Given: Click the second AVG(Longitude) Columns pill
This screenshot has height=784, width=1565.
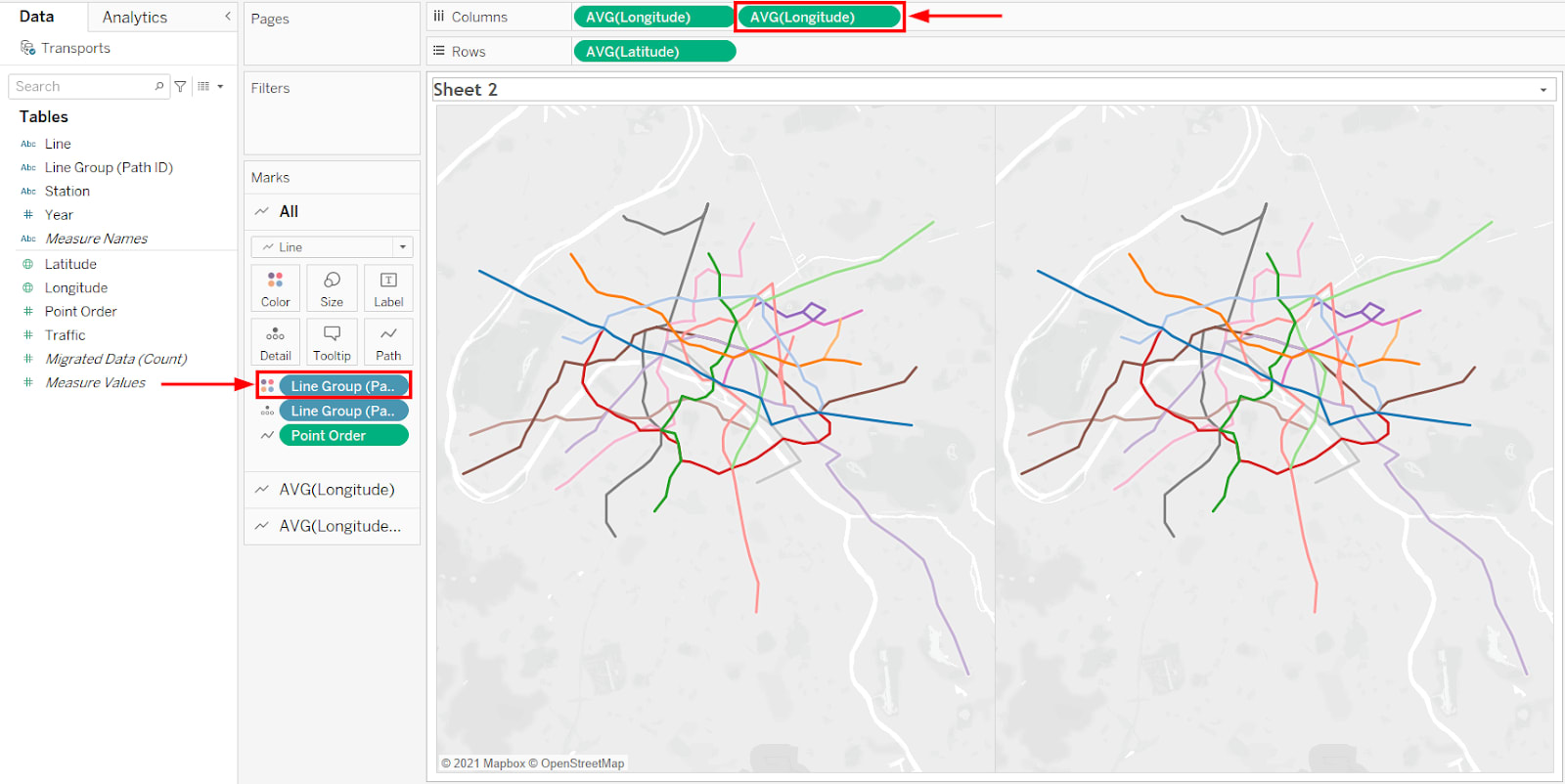Looking at the screenshot, I should (x=819, y=17).
